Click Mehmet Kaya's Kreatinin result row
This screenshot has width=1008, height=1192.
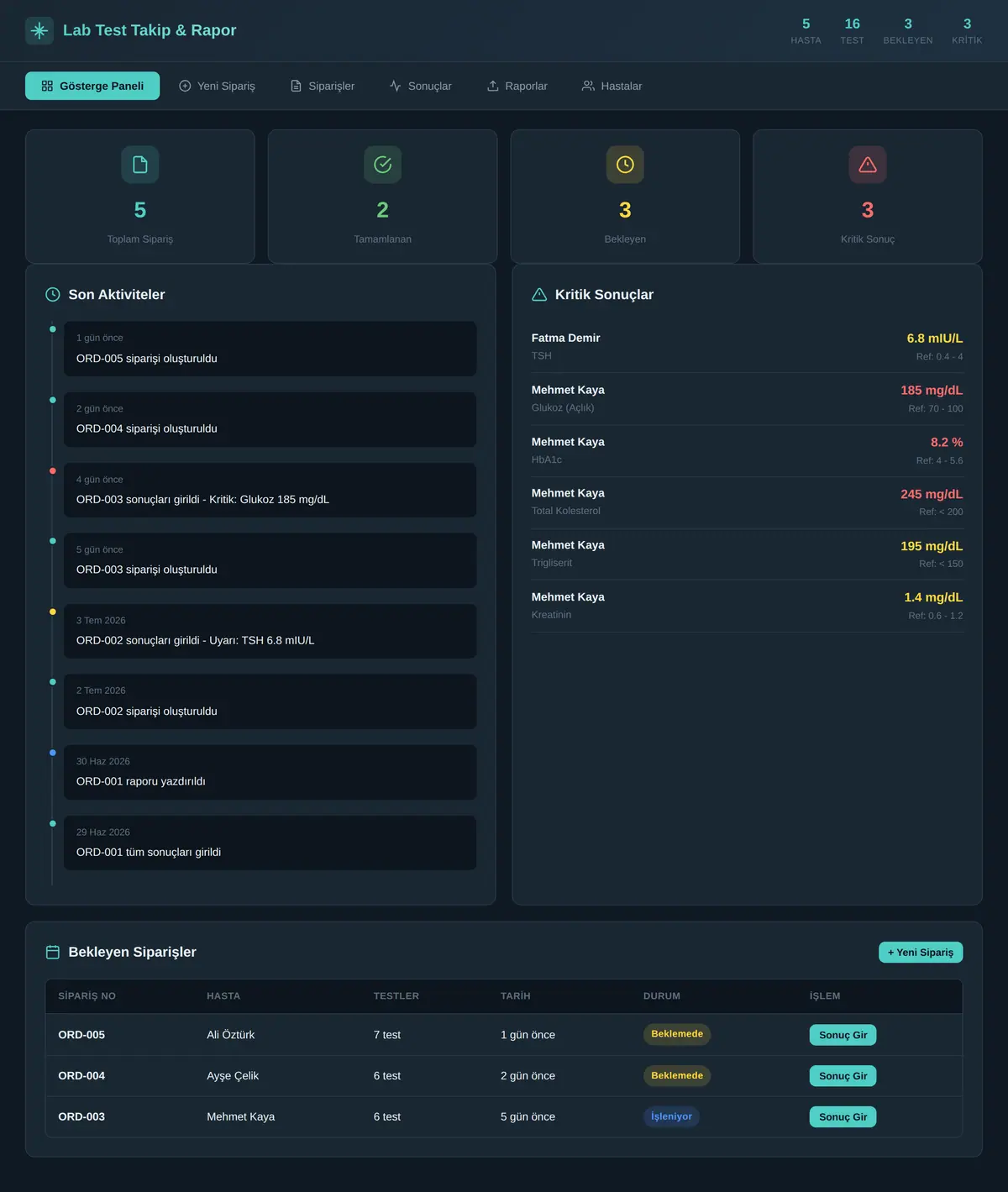pos(747,607)
